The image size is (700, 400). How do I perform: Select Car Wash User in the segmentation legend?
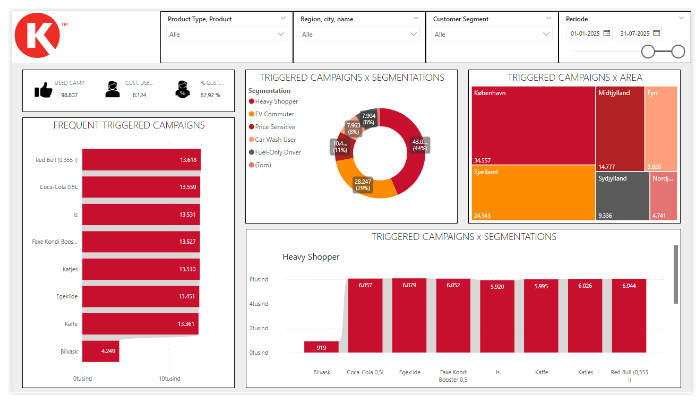point(272,140)
